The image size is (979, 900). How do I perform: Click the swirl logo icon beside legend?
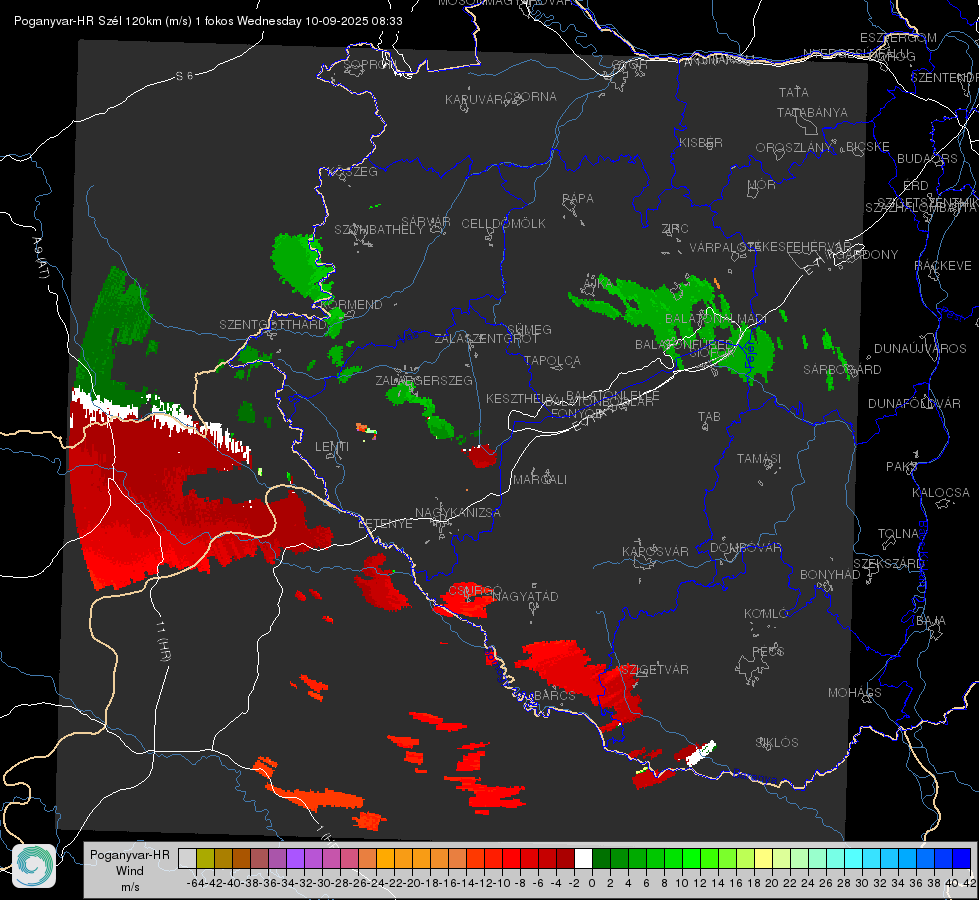tap(34, 866)
